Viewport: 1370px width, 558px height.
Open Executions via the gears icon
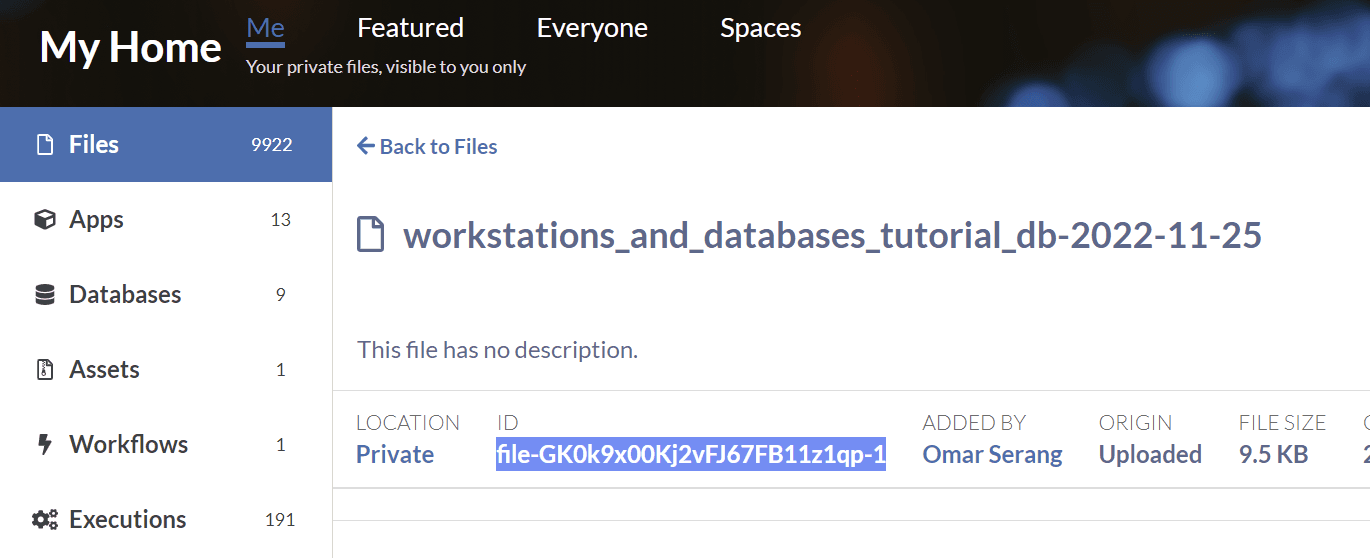pos(44,520)
